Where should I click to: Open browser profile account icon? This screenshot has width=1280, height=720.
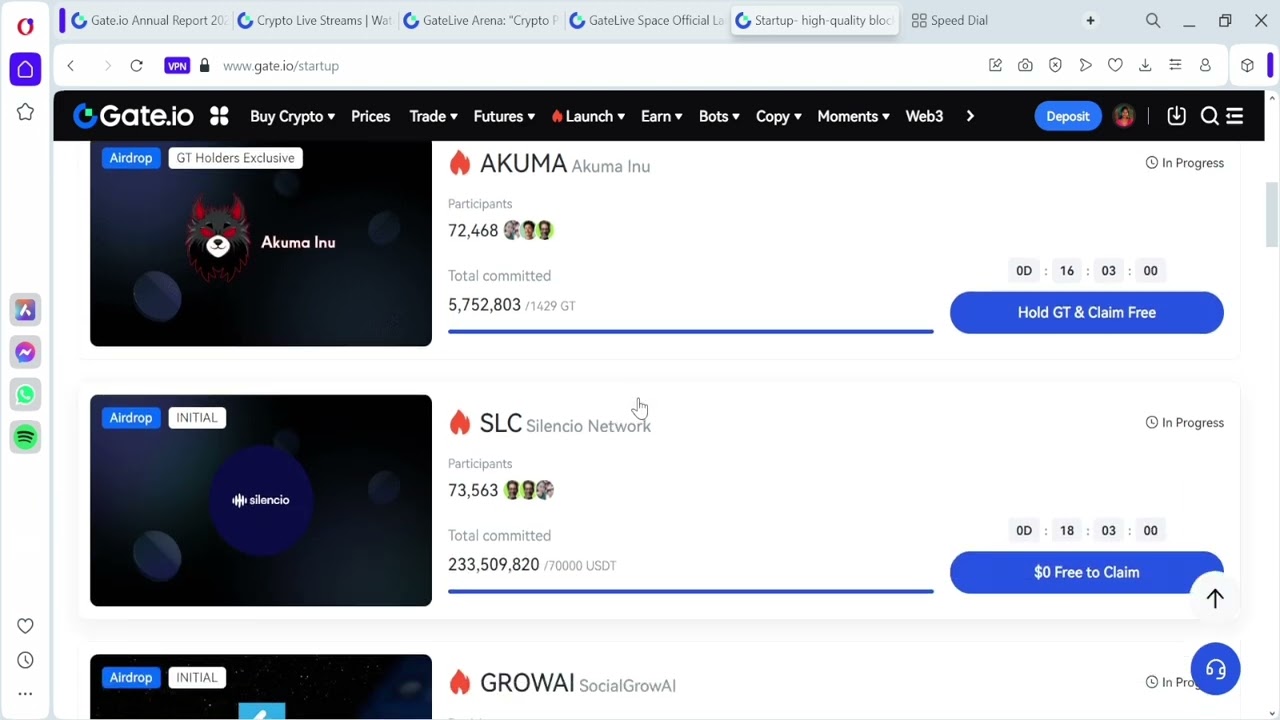point(1205,65)
